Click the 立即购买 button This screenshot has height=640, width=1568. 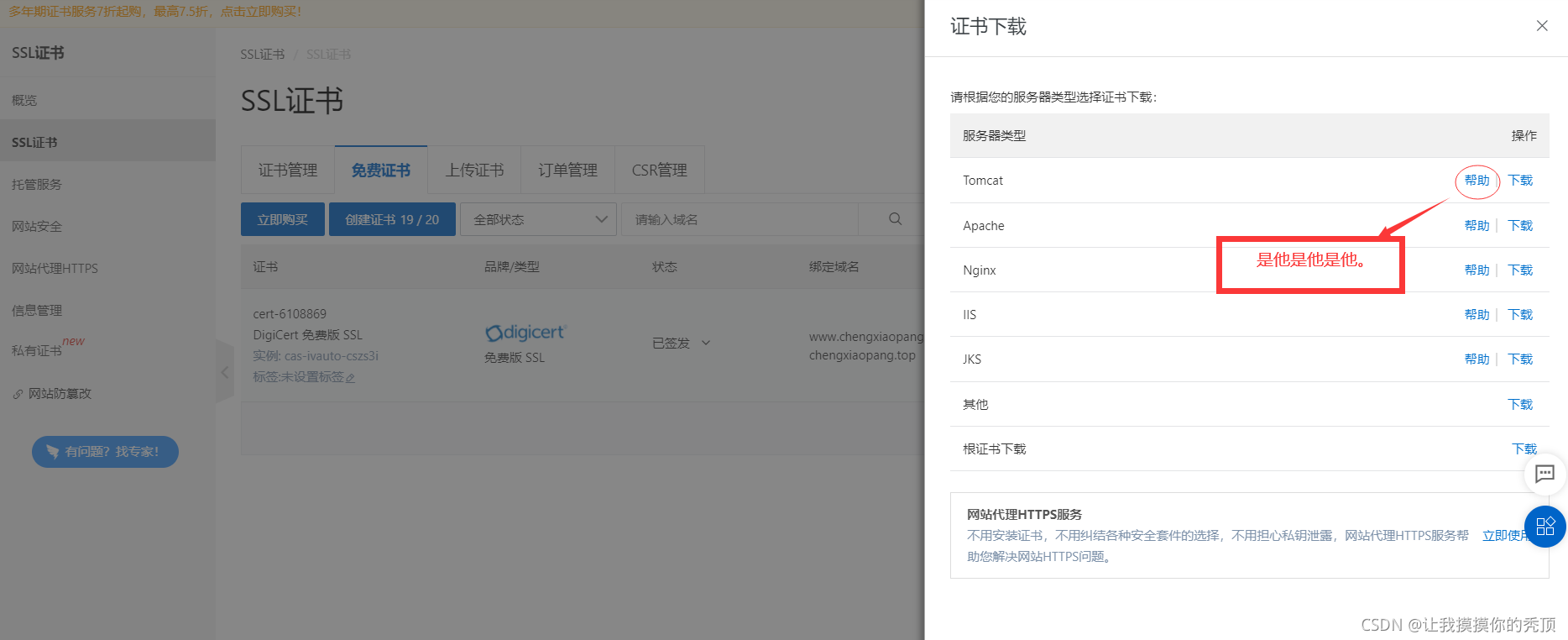(x=283, y=219)
